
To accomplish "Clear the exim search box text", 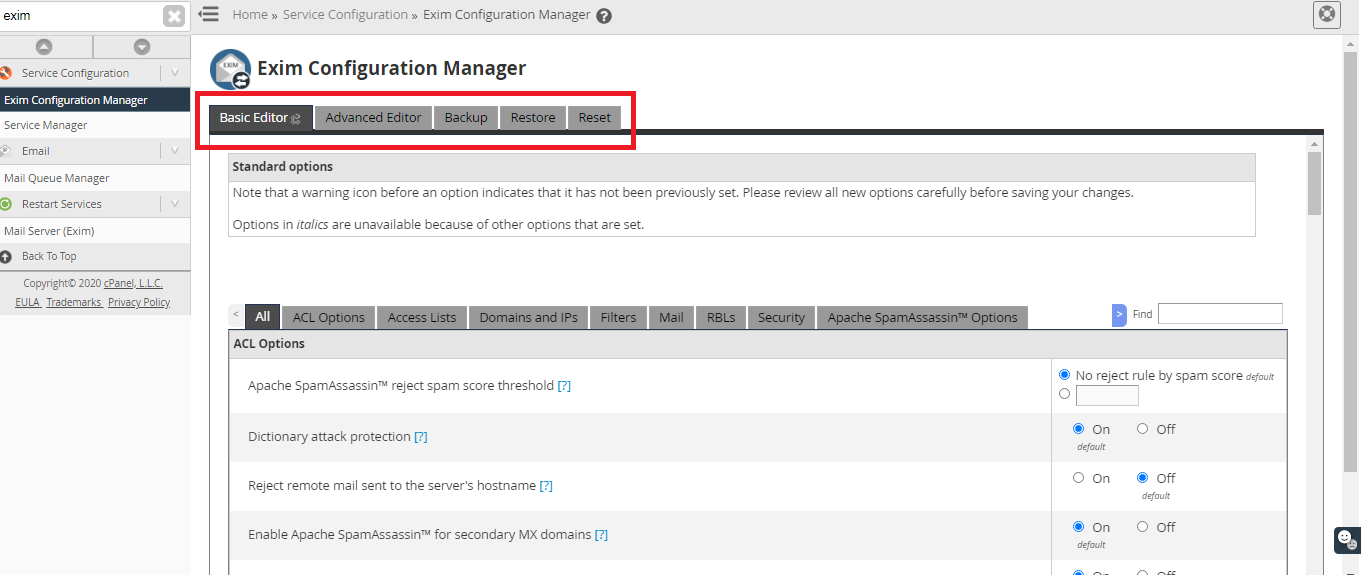I will tap(174, 16).
